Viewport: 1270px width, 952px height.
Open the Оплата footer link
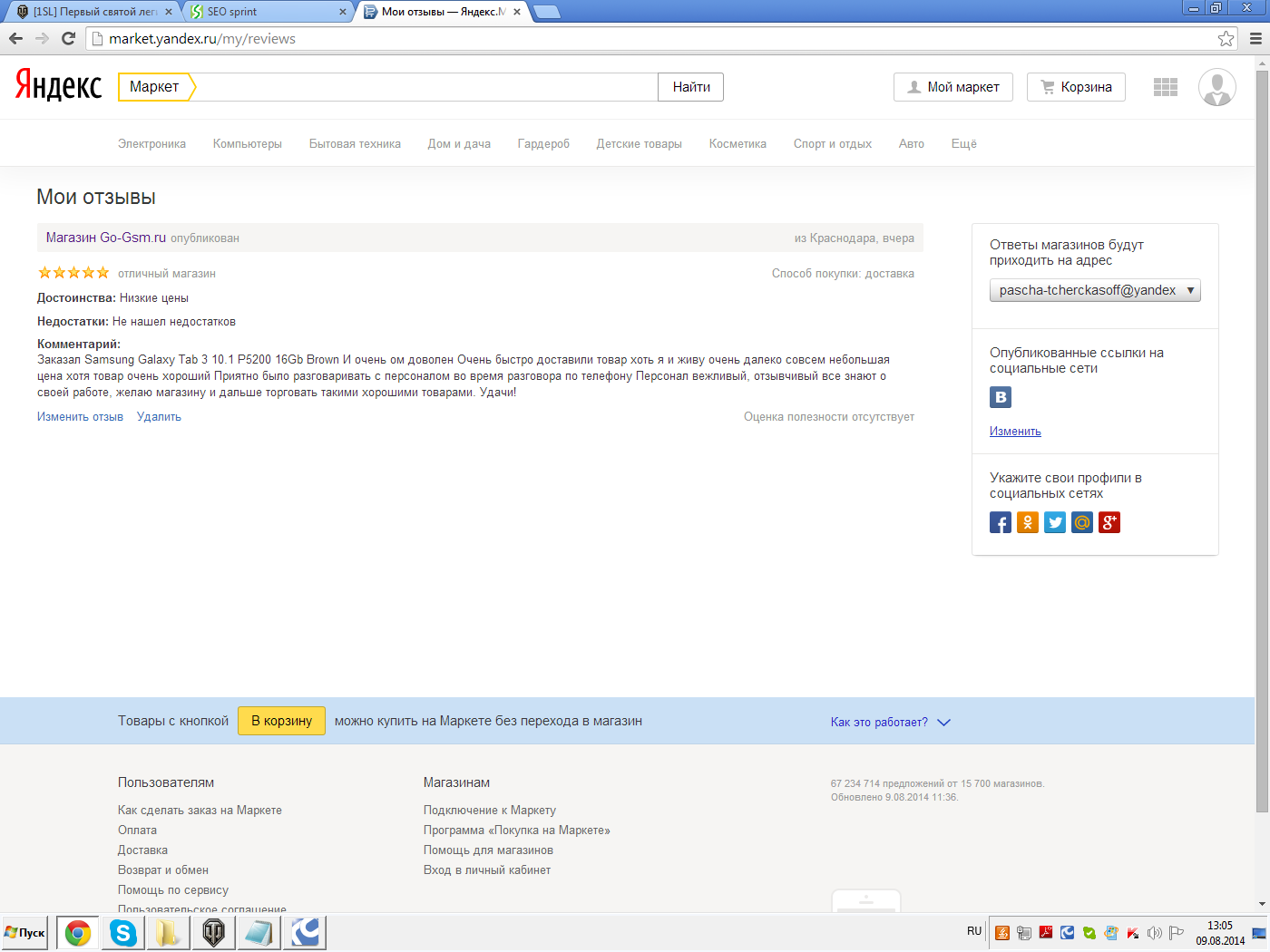(137, 831)
